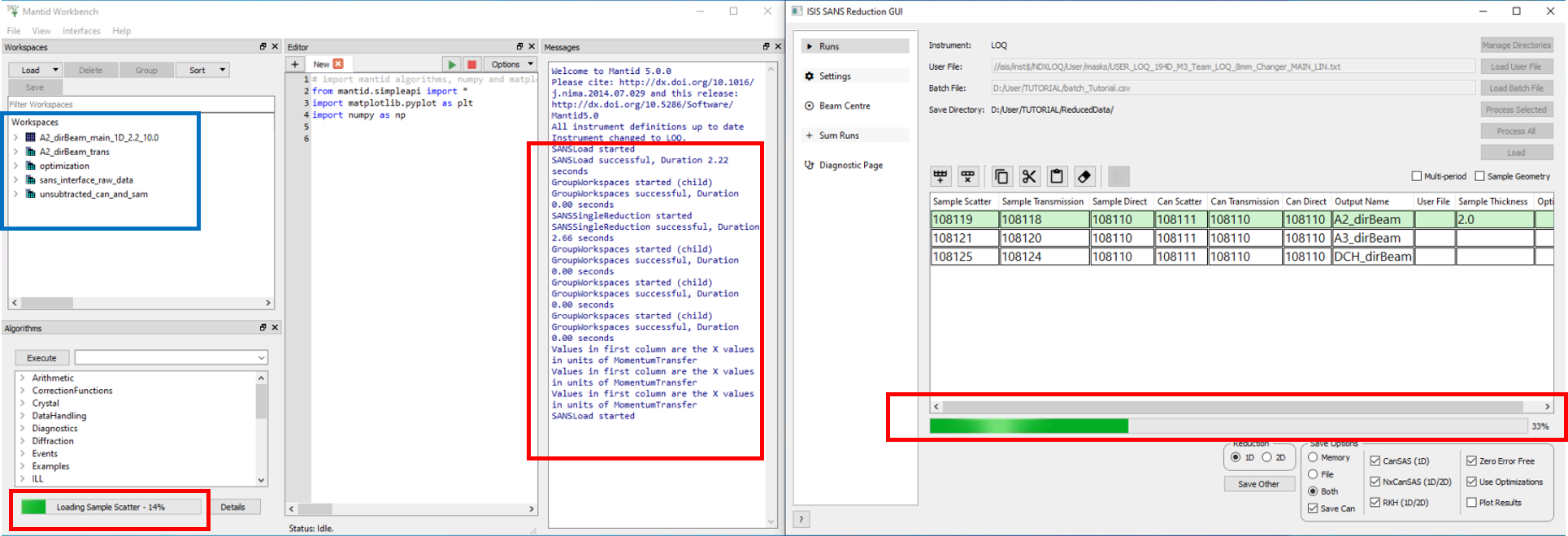1568x536 pixels.
Task: Click the copy rows icon
Action: tap(1001, 177)
